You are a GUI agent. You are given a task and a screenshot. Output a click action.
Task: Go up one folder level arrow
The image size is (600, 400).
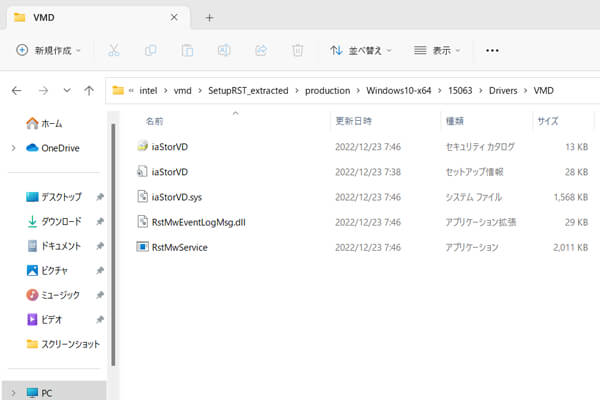click(x=89, y=91)
